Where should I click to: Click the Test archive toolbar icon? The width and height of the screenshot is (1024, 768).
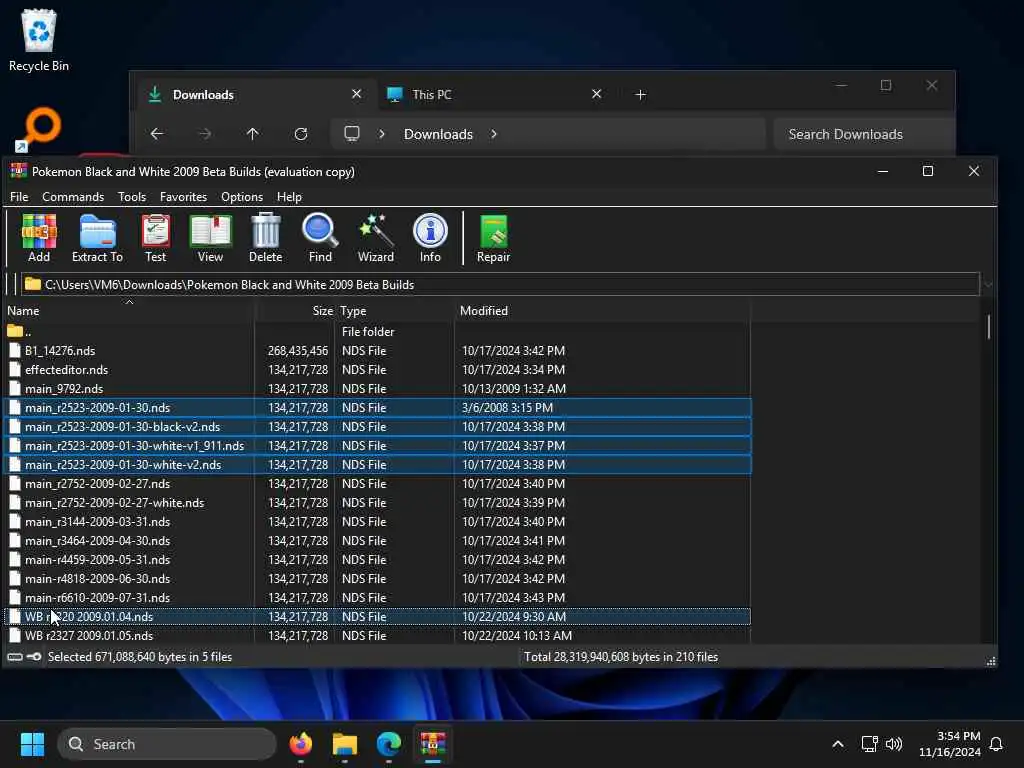[155, 238]
